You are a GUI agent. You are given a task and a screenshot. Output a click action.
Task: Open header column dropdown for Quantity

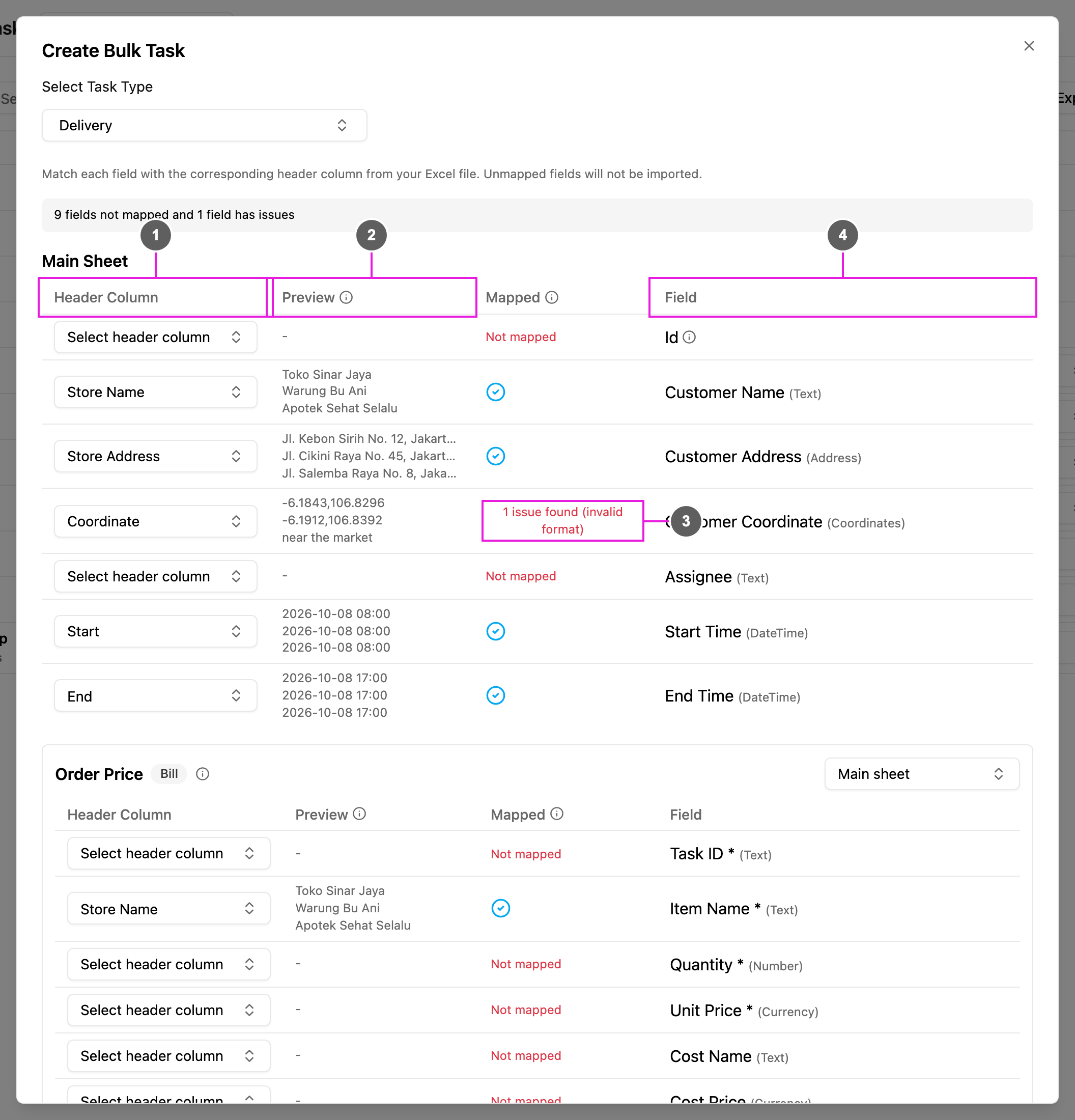coord(168,964)
